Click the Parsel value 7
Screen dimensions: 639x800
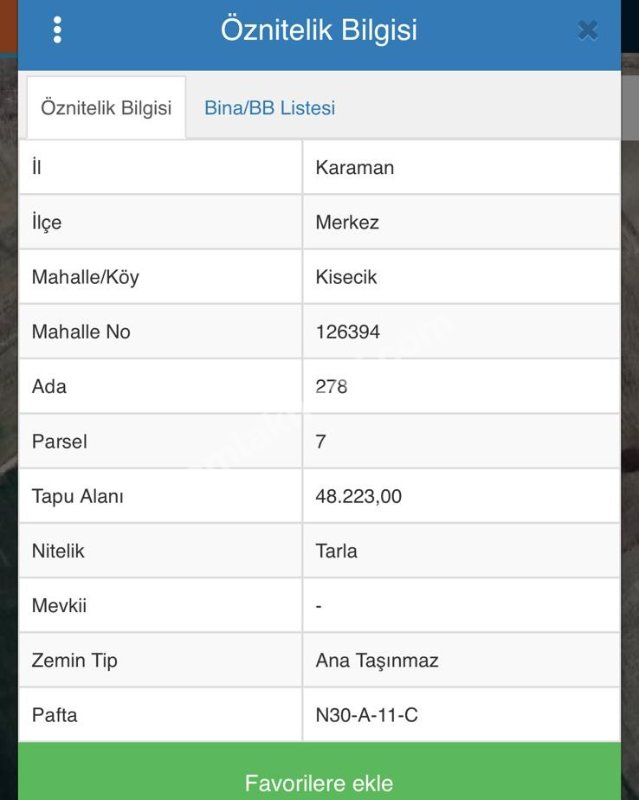[321, 441]
